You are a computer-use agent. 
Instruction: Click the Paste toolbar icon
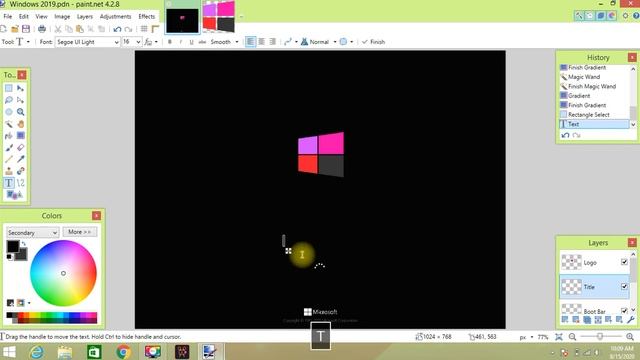point(80,29)
